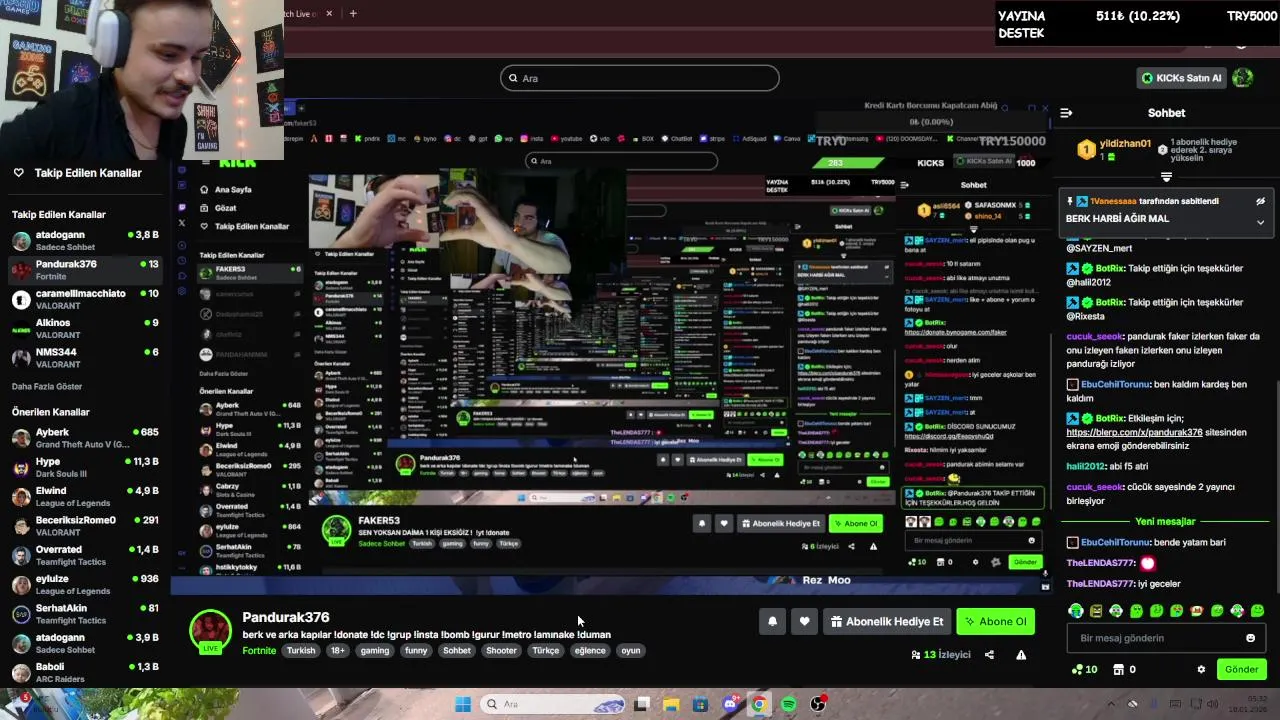Open Task View on the taskbar
This screenshot has width=1280, height=720.
(x=642, y=704)
